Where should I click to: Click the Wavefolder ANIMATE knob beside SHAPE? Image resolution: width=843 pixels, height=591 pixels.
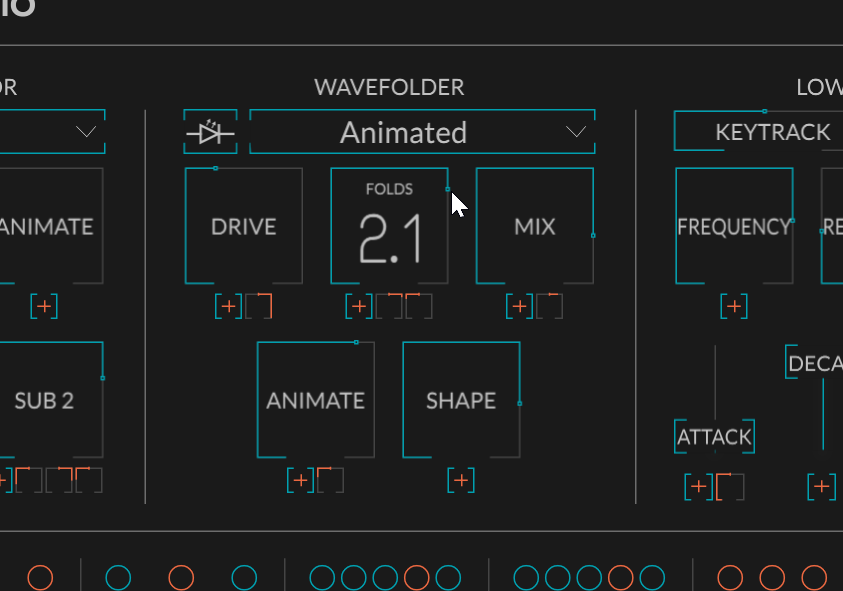(x=316, y=400)
